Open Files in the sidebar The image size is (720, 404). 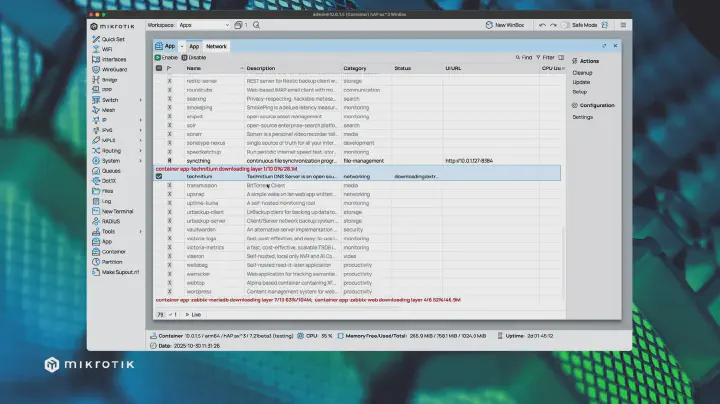coord(103,191)
